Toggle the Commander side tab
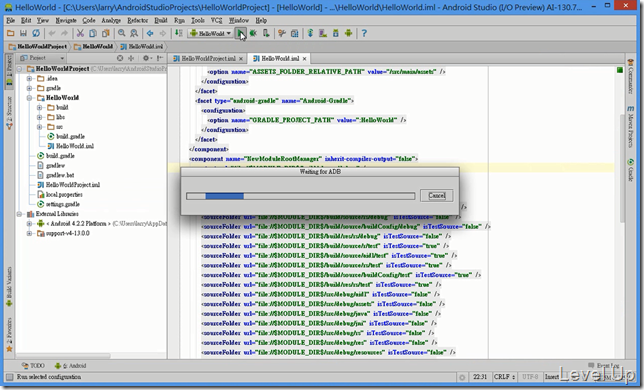This screenshot has height=390, width=644. tap(630, 76)
